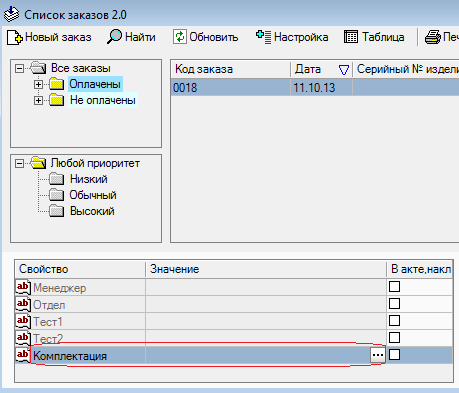This screenshot has height=393, width=459.
Task: Collapse the Любой приоритет tree node
Action: point(20,164)
